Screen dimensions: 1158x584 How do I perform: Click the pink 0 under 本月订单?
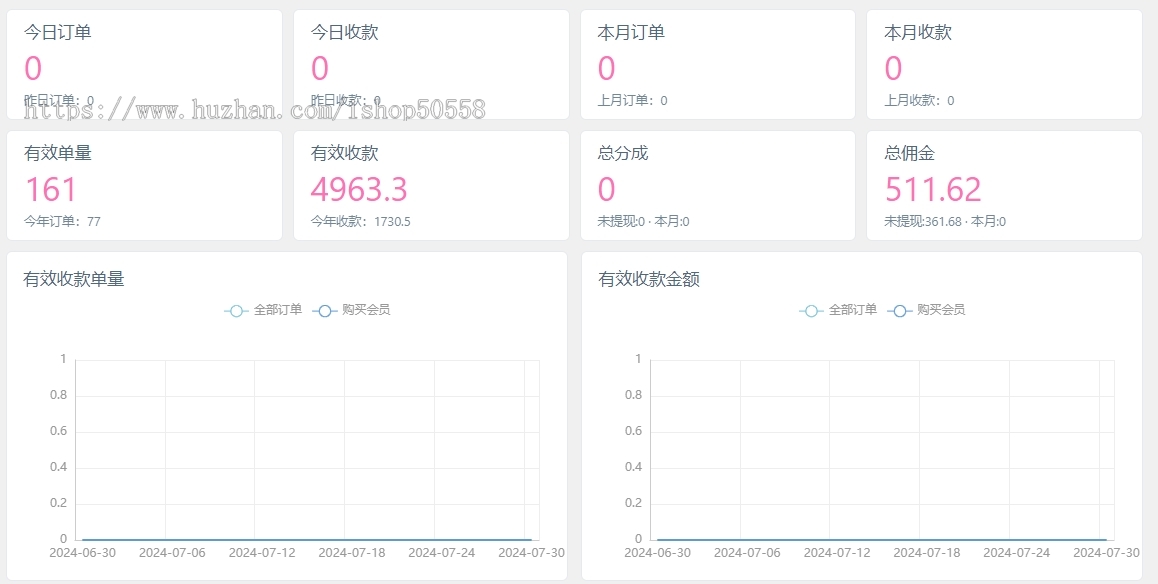pos(606,68)
